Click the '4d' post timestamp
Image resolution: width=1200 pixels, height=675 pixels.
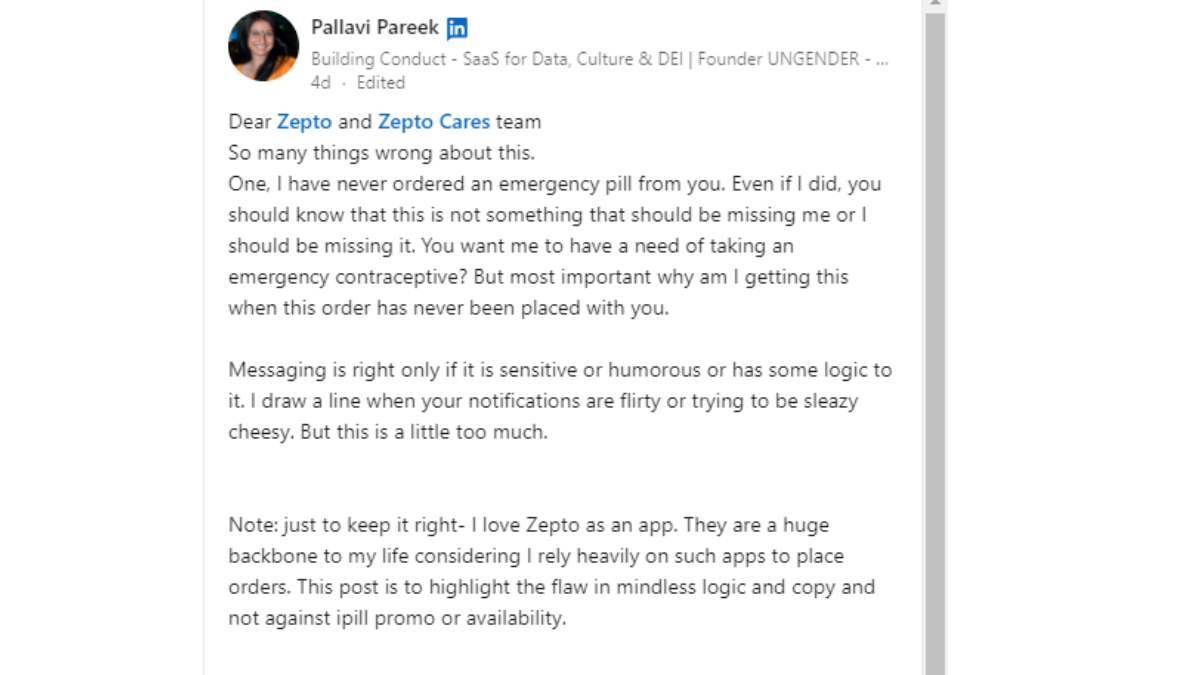click(320, 83)
